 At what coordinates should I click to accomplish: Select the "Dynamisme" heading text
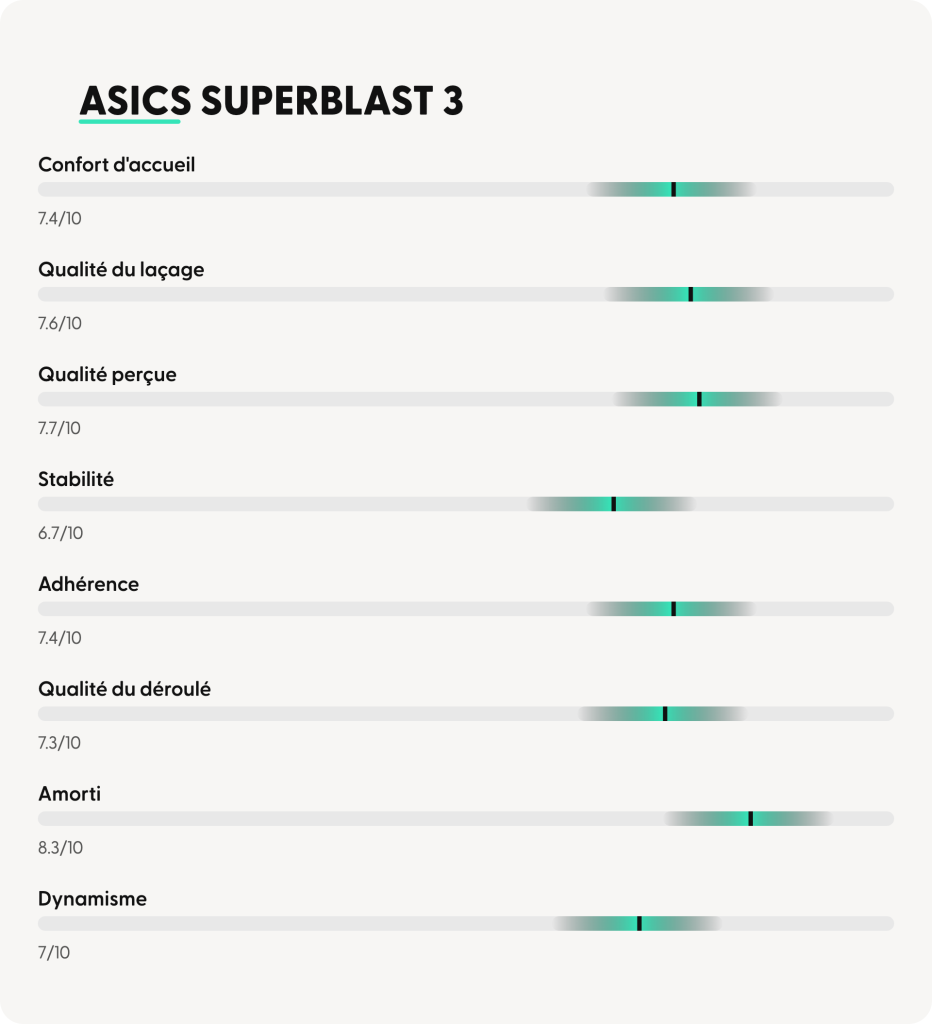pyautogui.click(x=92, y=899)
